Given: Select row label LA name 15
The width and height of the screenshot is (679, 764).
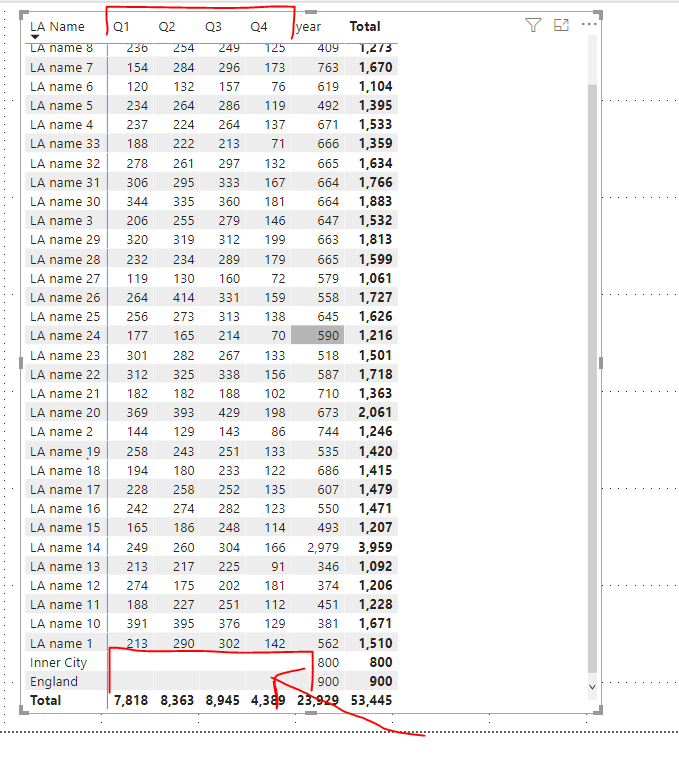Looking at the screenshot, I should [x=65, y=527].
